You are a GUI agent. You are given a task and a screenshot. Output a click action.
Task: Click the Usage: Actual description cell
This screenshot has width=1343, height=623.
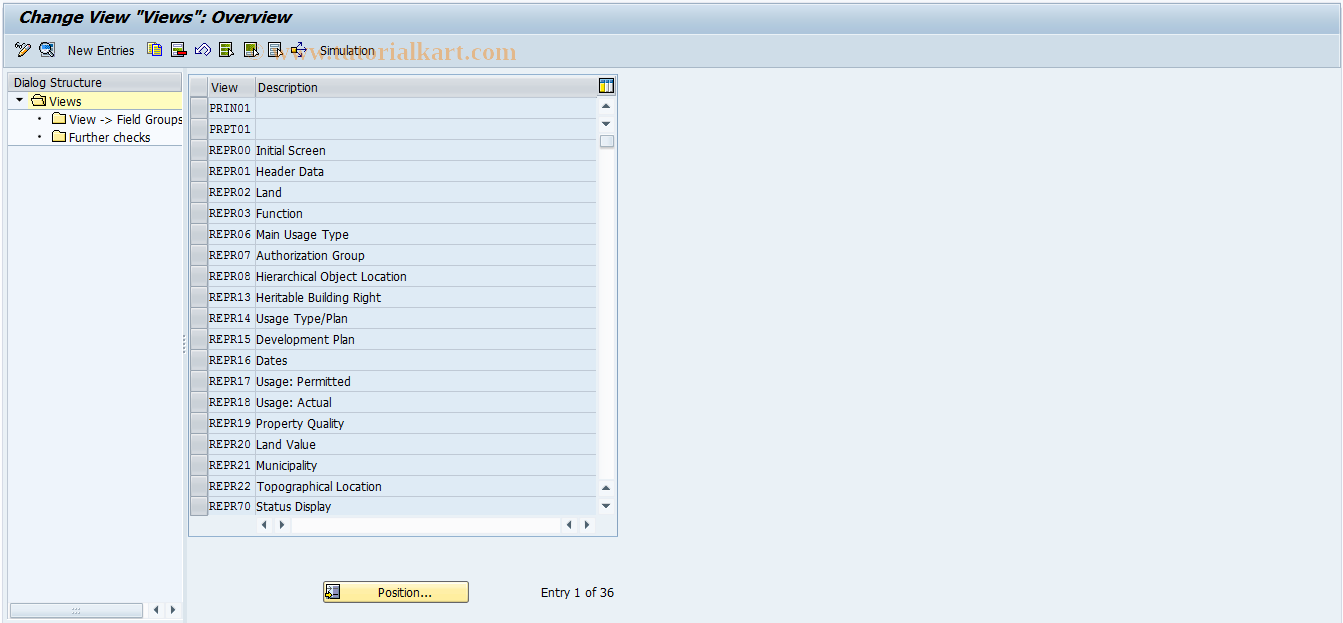[x=426, y=402]
